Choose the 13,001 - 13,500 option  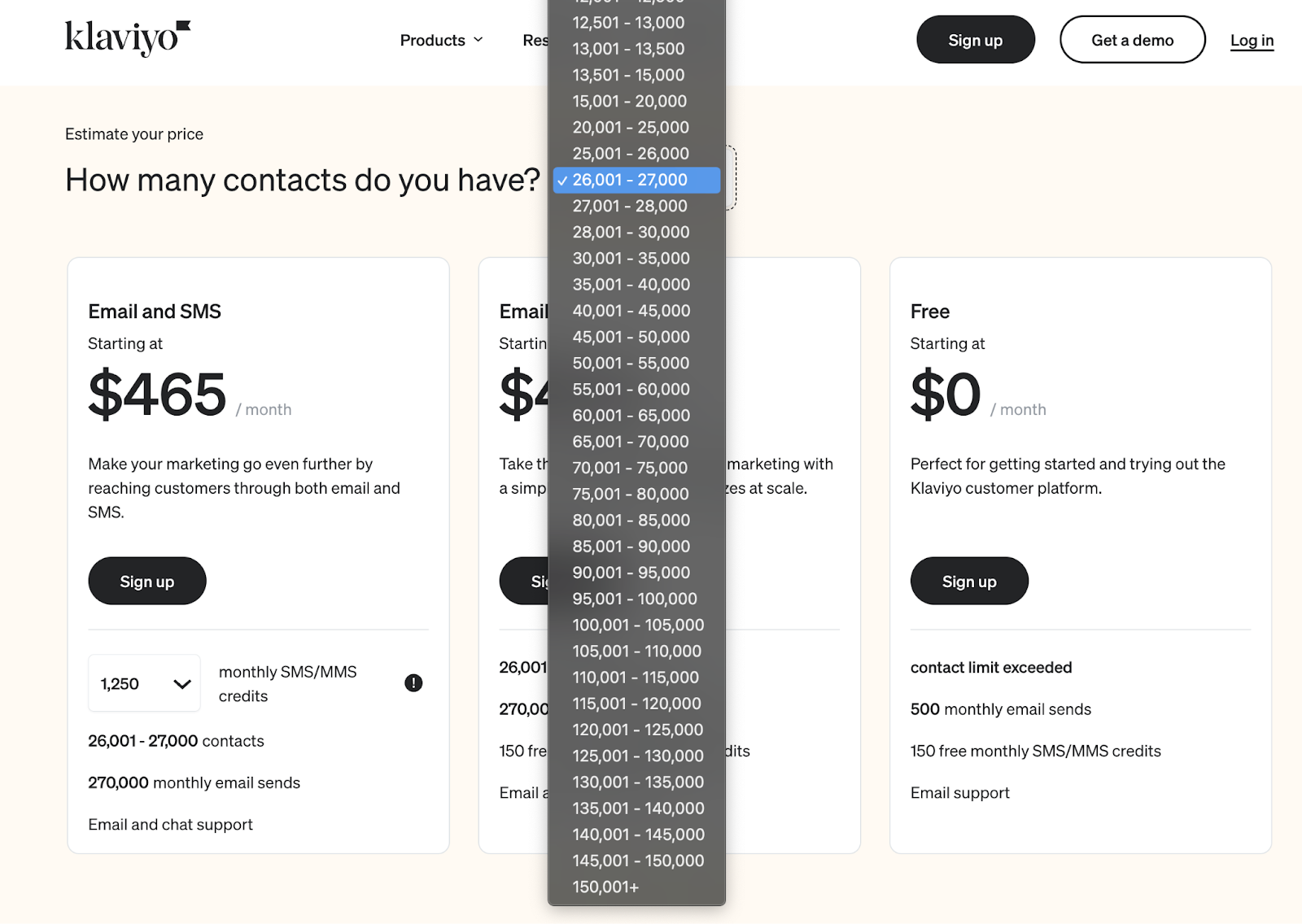(636, 49)
